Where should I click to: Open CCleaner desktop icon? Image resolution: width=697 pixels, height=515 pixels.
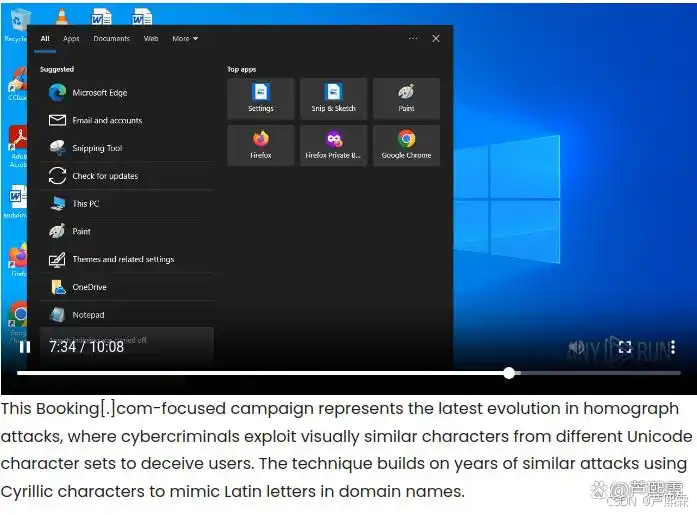click(x=18, y=84)
